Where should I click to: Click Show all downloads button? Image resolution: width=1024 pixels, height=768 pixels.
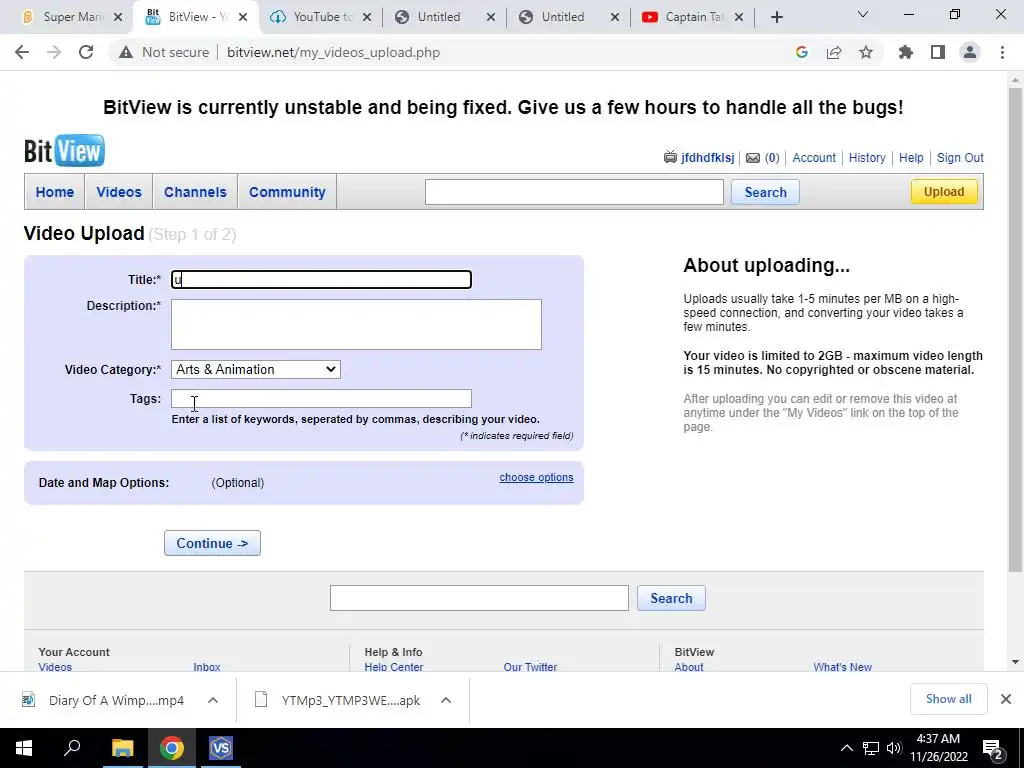pyautogui.click(x=948, y=699)
